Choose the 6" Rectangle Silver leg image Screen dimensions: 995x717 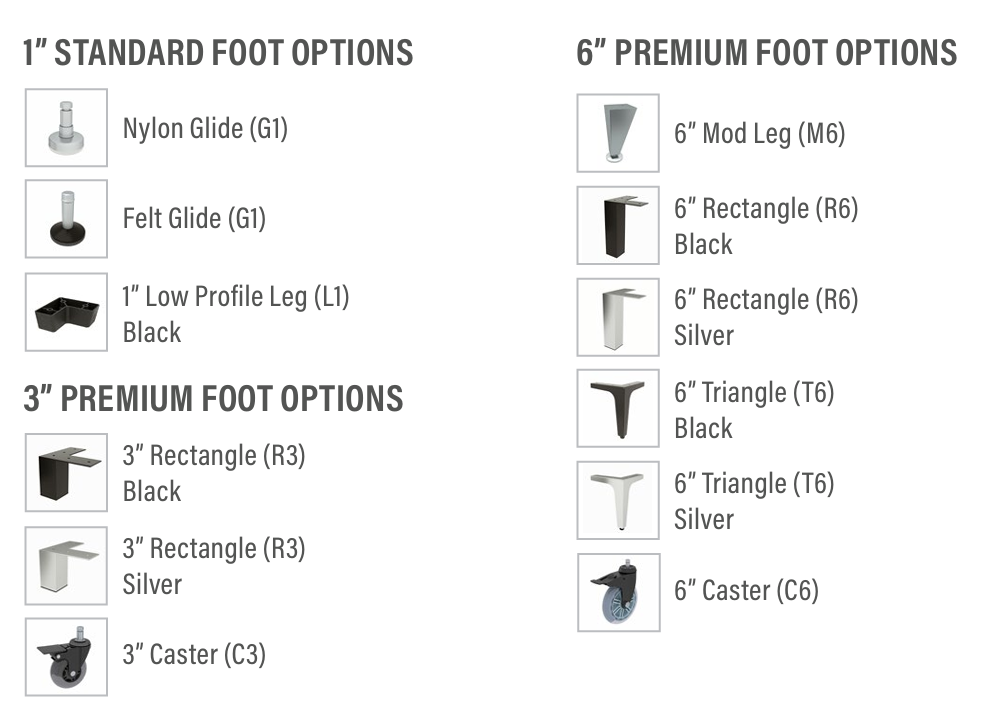click(x=618, y=317)
